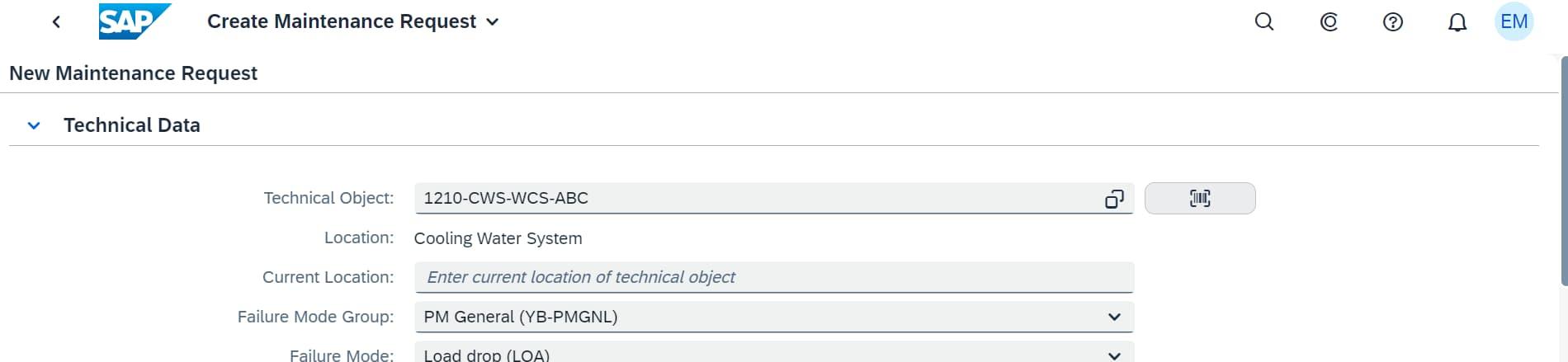Screen dimensions: 1568x362
Task: Click the Cooling Water System location text
Action: pyautogui.click(x=498, y=238)
